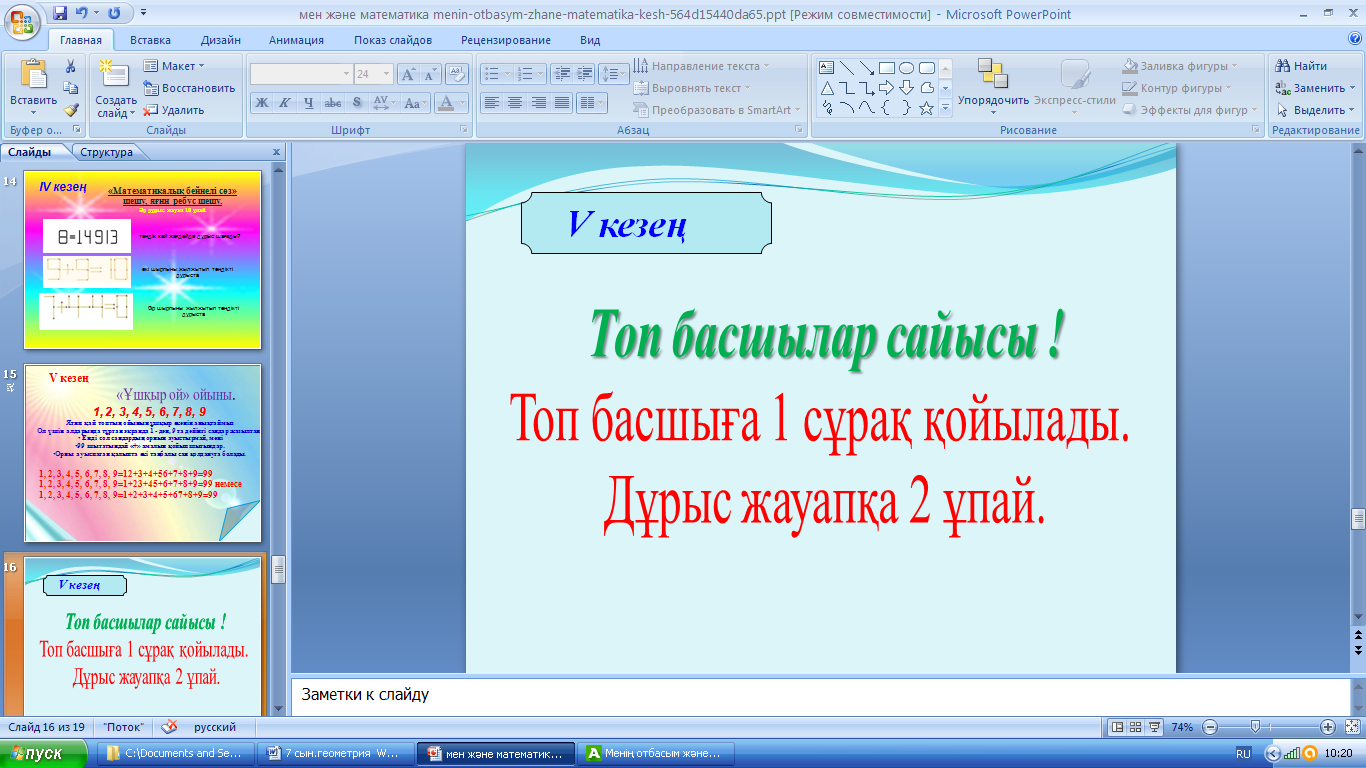
Task: Align text left
Action: coord(491,102)
